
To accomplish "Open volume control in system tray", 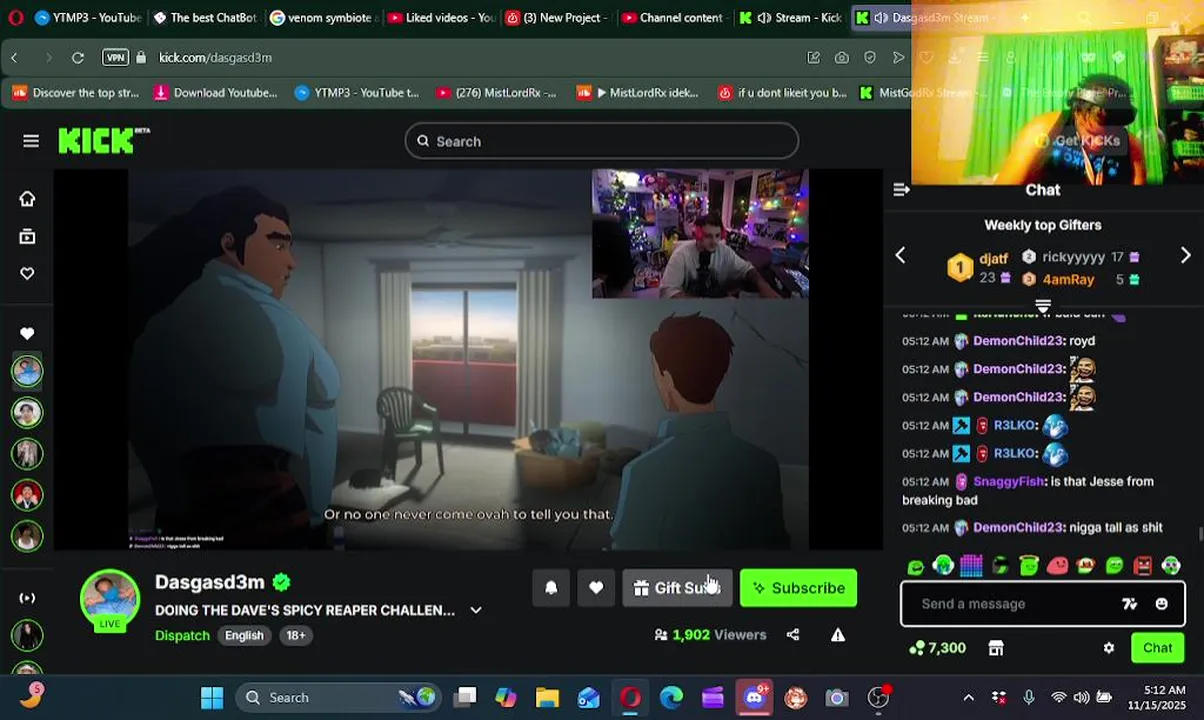I will point(1081,698).
